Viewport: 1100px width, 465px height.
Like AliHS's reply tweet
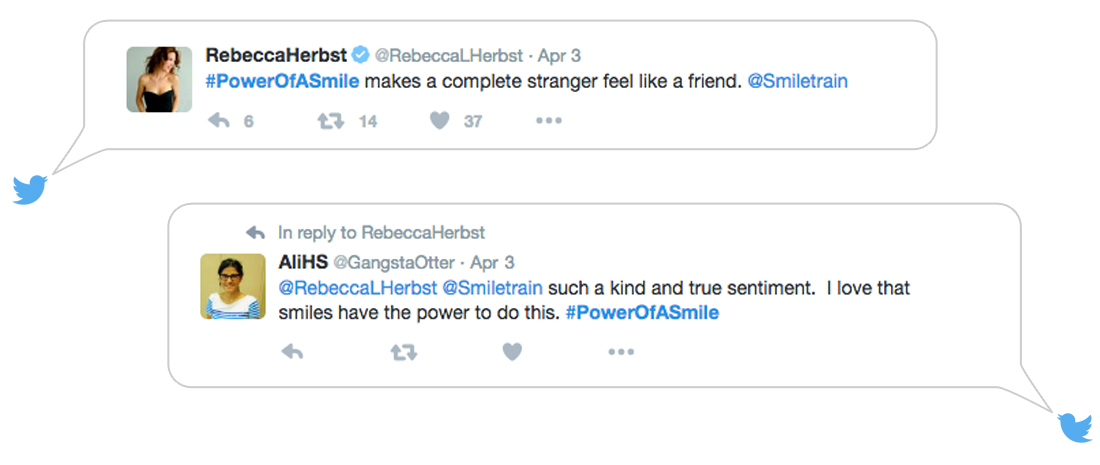click(512, 352)
